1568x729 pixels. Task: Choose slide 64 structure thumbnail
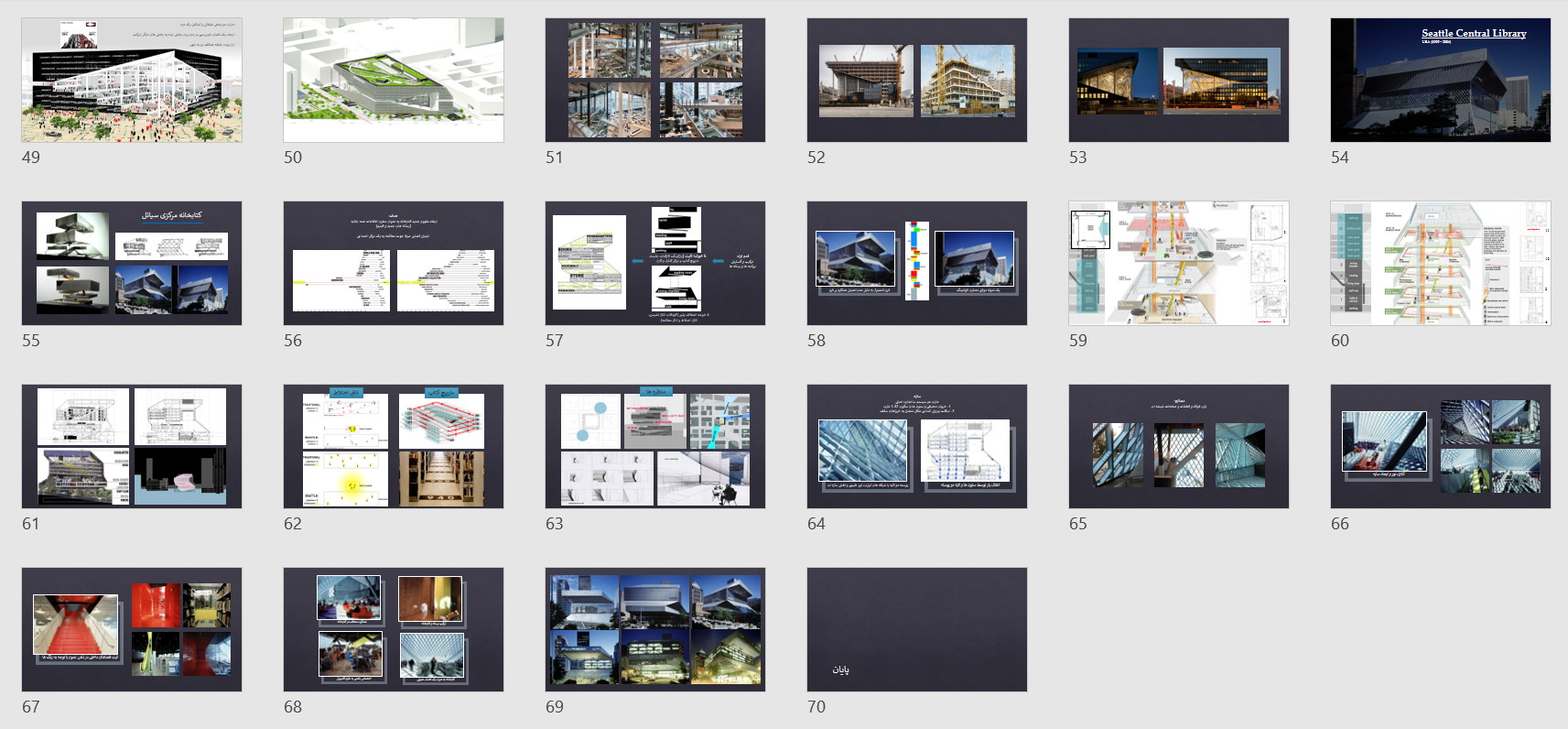point(917,446)
